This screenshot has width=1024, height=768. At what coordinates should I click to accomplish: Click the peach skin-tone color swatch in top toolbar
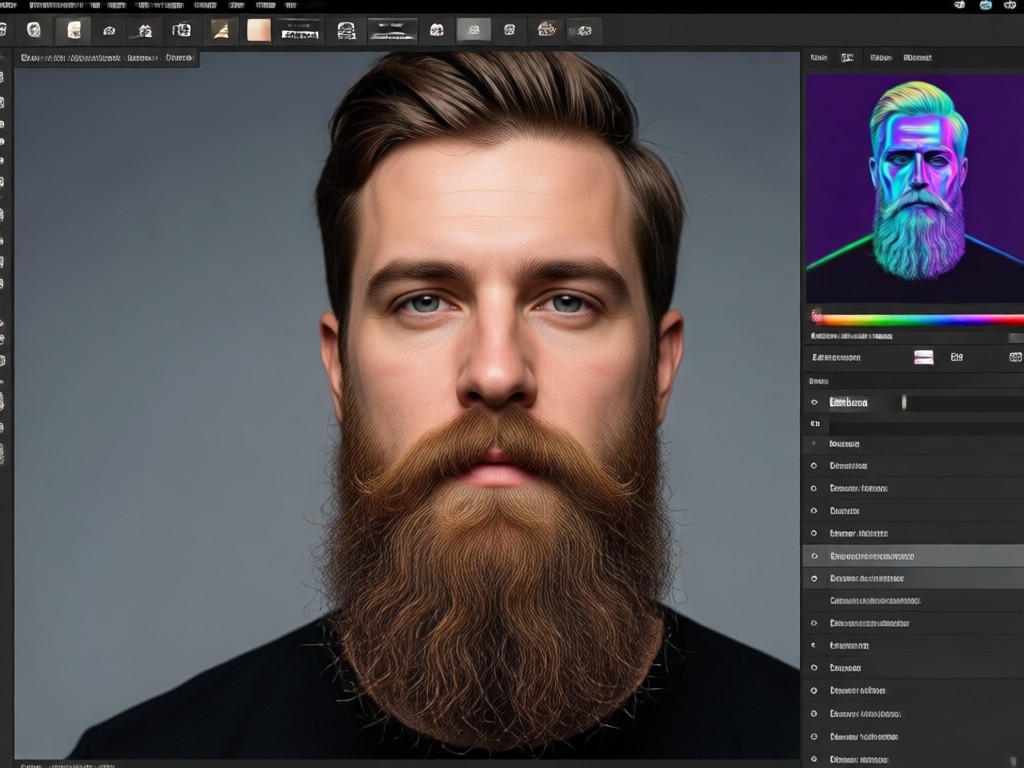pyautogui.click(x=259, y=30)
